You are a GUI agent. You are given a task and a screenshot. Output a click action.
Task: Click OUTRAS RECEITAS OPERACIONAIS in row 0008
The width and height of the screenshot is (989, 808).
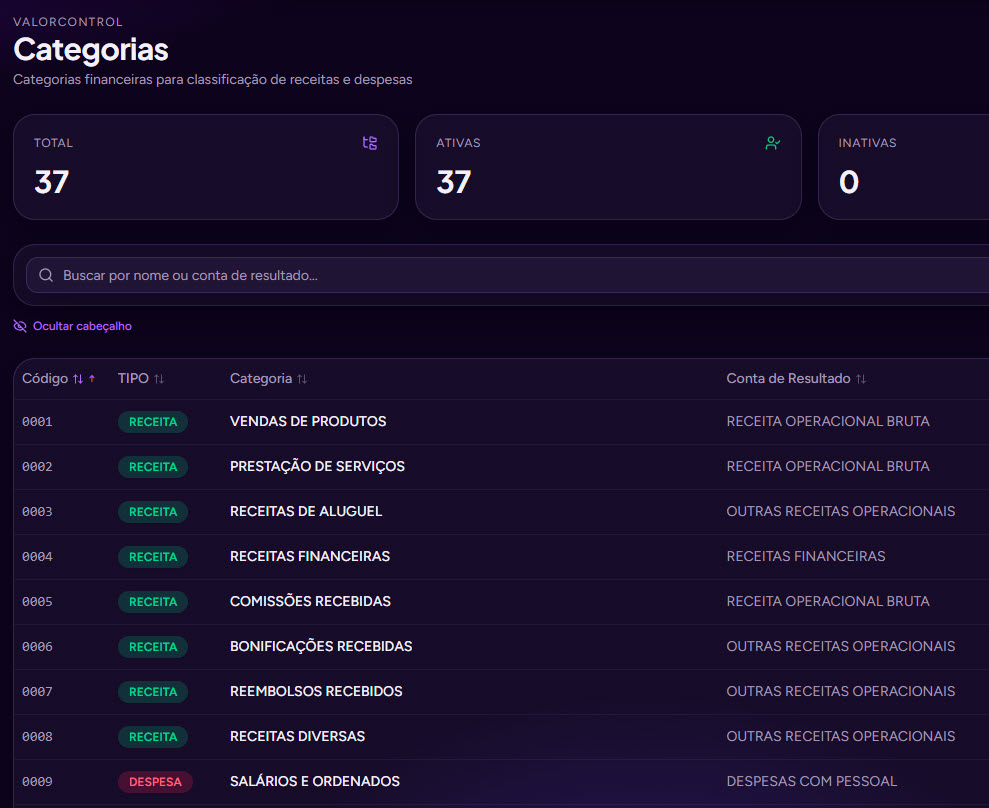(x=841, y=736)
